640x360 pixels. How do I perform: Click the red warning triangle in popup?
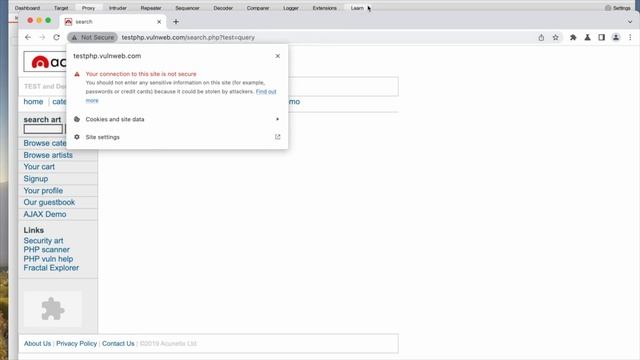coord(77,74)
